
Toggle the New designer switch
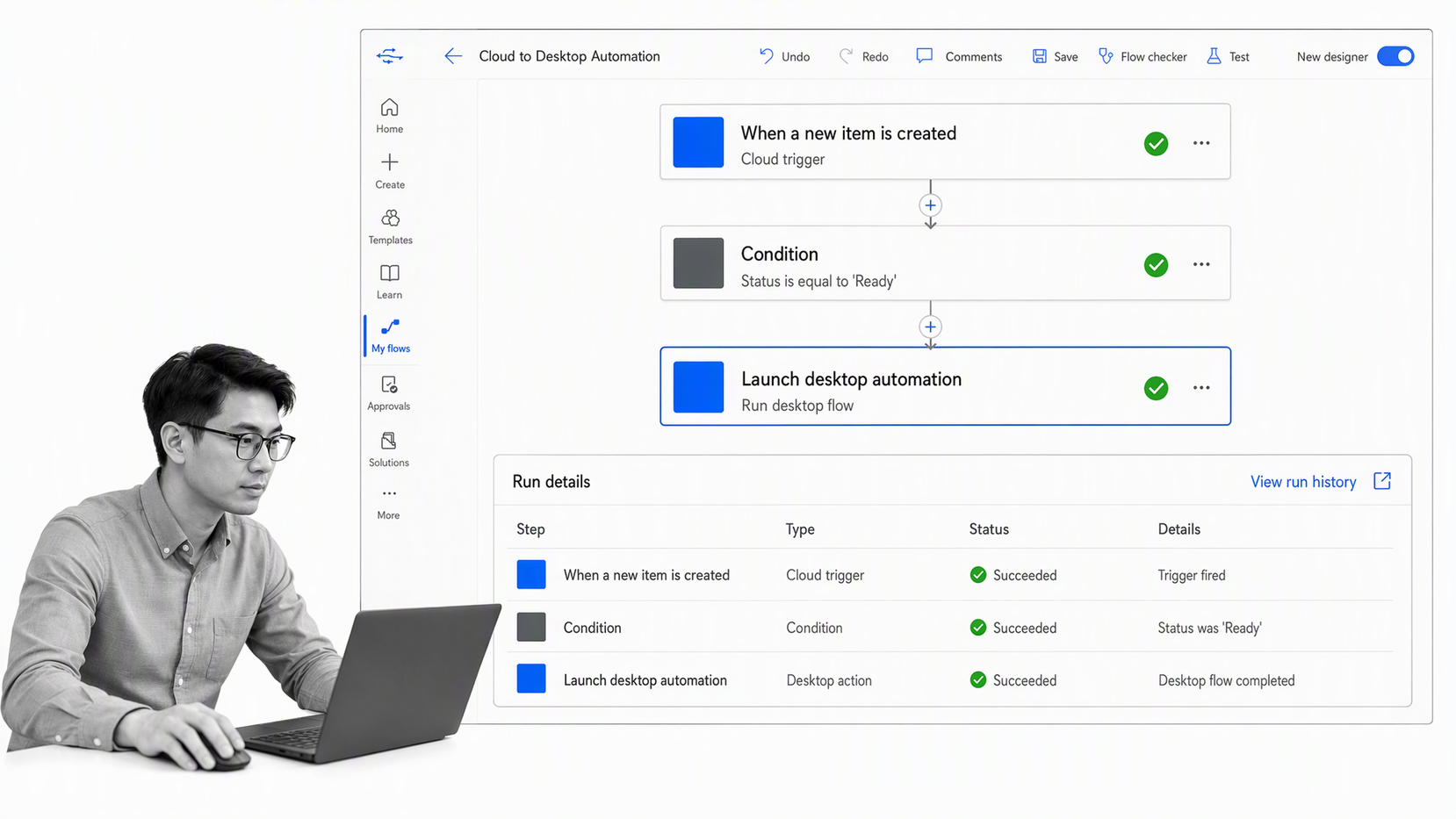click(x=1395, y=56)
